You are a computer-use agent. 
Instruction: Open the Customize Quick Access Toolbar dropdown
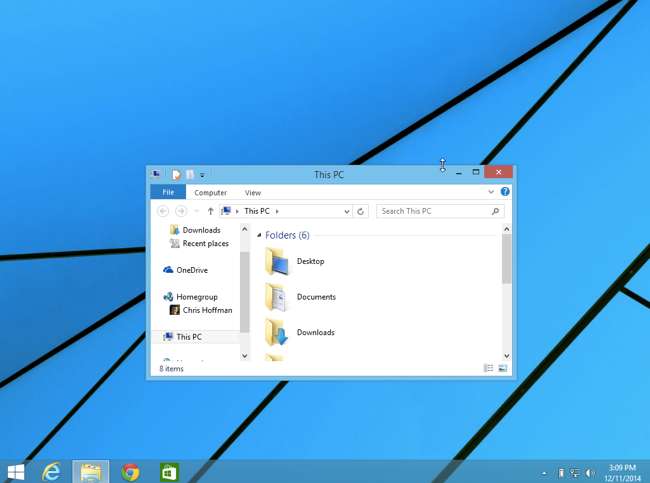click(202, 175)
